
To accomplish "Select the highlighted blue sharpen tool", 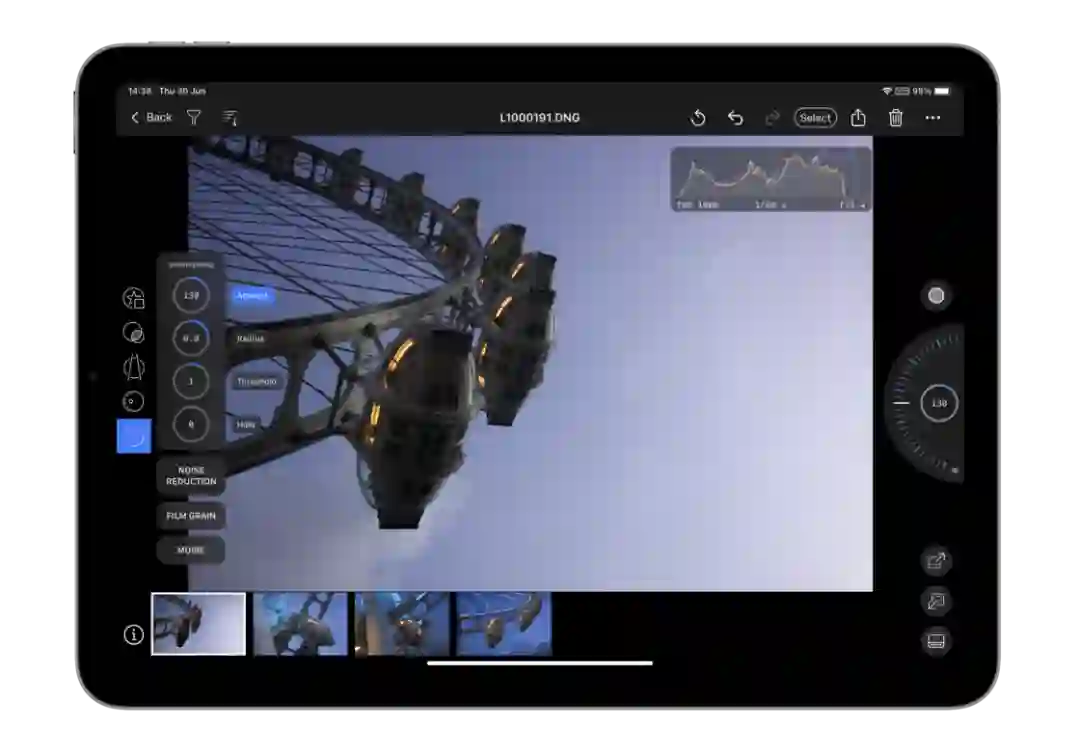I will pos(134,436).
